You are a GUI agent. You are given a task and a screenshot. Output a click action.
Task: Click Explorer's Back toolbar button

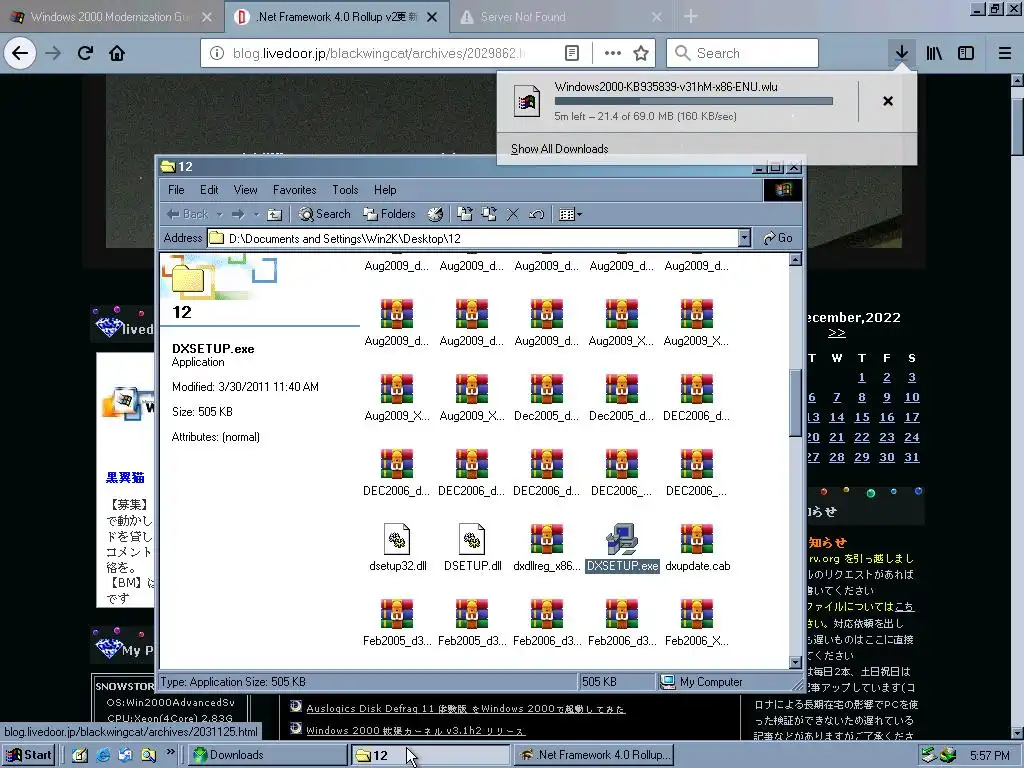coord(188,214)
